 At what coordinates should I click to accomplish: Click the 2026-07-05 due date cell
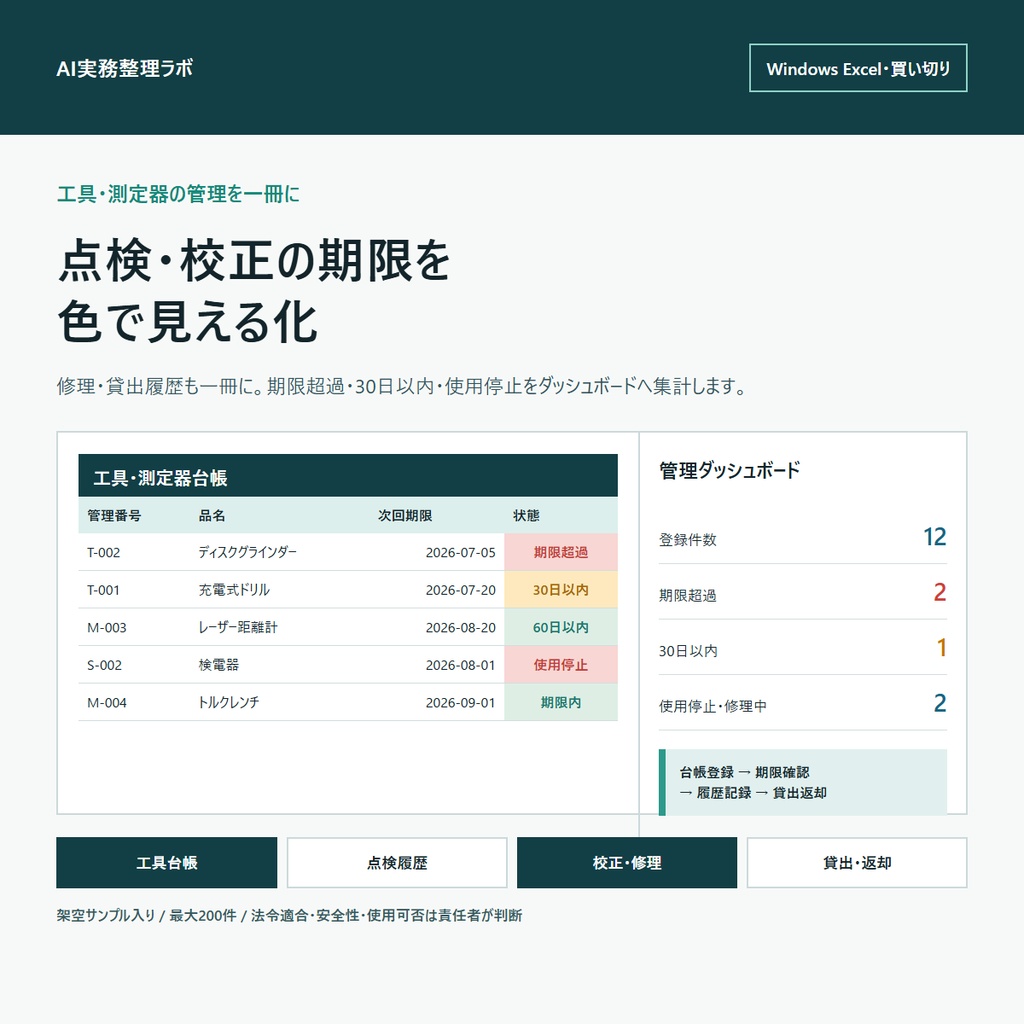click(460, 552)
